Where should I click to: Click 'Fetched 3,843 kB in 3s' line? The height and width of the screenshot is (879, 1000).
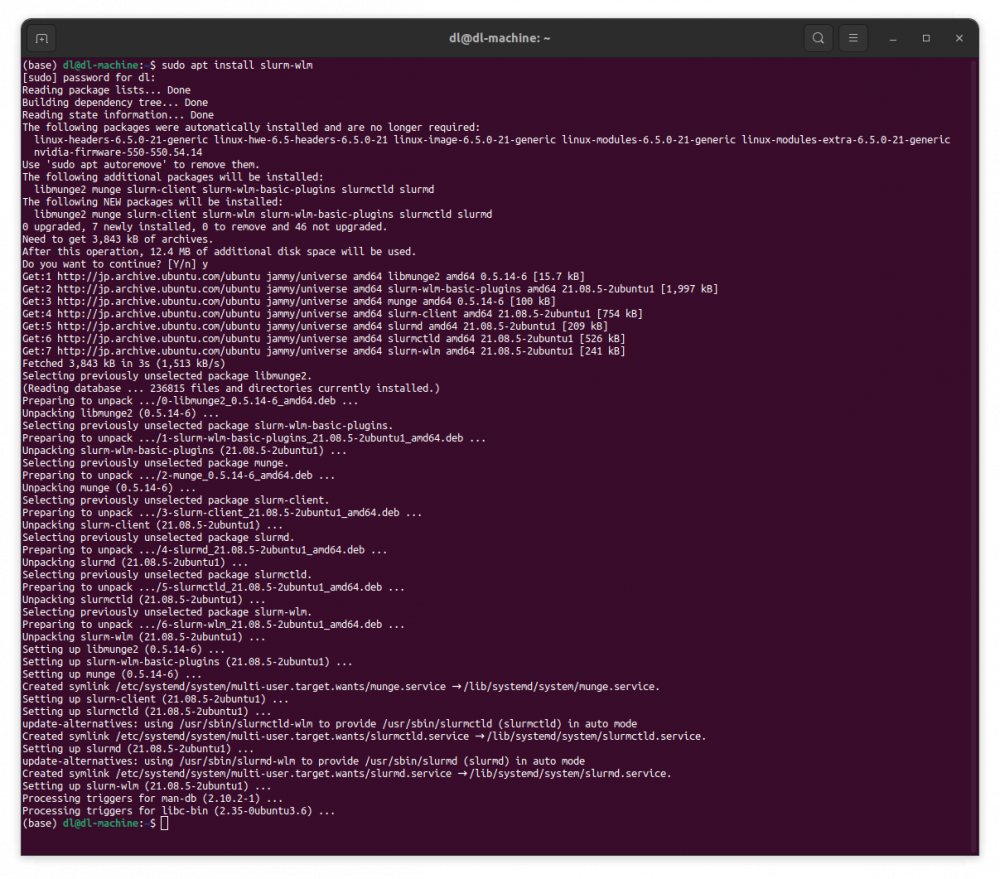(124, 364)
